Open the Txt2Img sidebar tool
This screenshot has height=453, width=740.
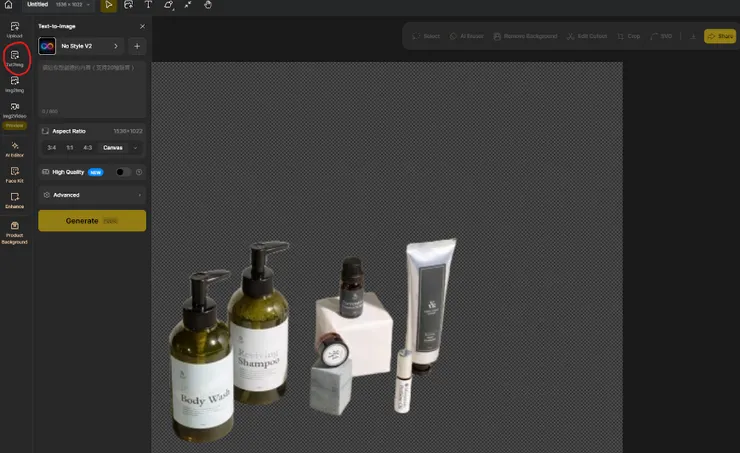click(x=15, y=59)
